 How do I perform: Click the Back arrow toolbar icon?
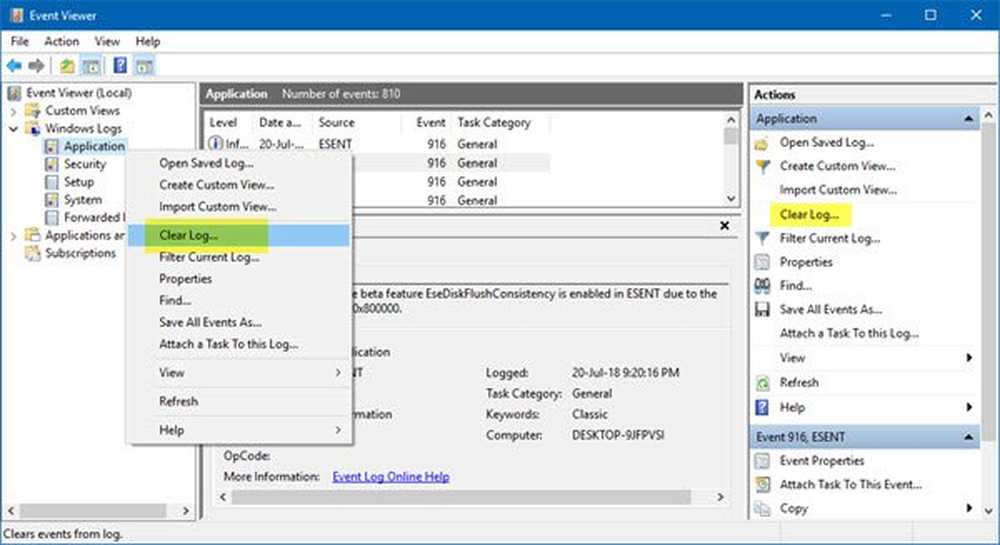click(14, 66)
